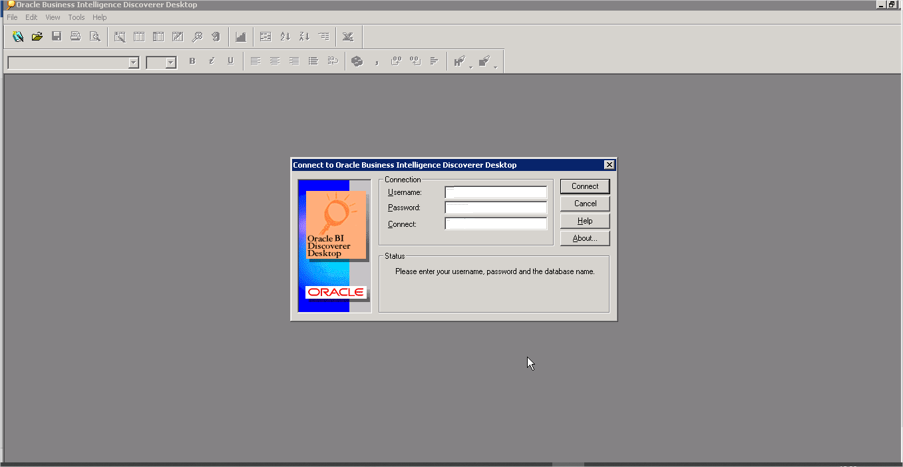Click the Print toolbar icon
903x467 pixels.
pos(75,37)
